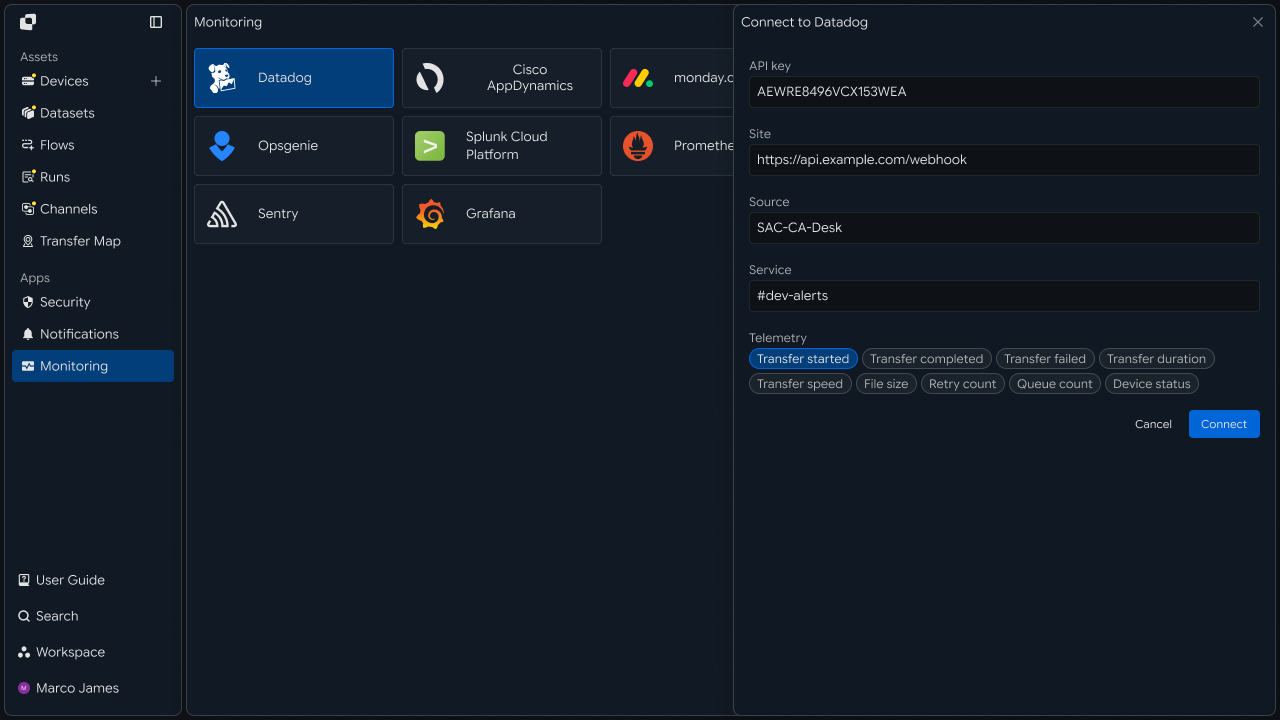Click the Flows icon in the sidebar
This screenshot has height=720, width=1280.
[28, 145]
